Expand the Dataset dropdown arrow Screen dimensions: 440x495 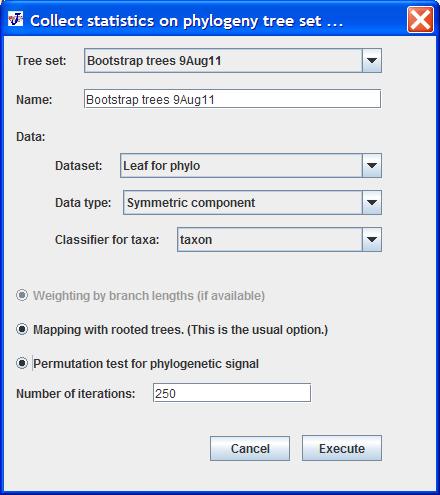pos(372,166)
